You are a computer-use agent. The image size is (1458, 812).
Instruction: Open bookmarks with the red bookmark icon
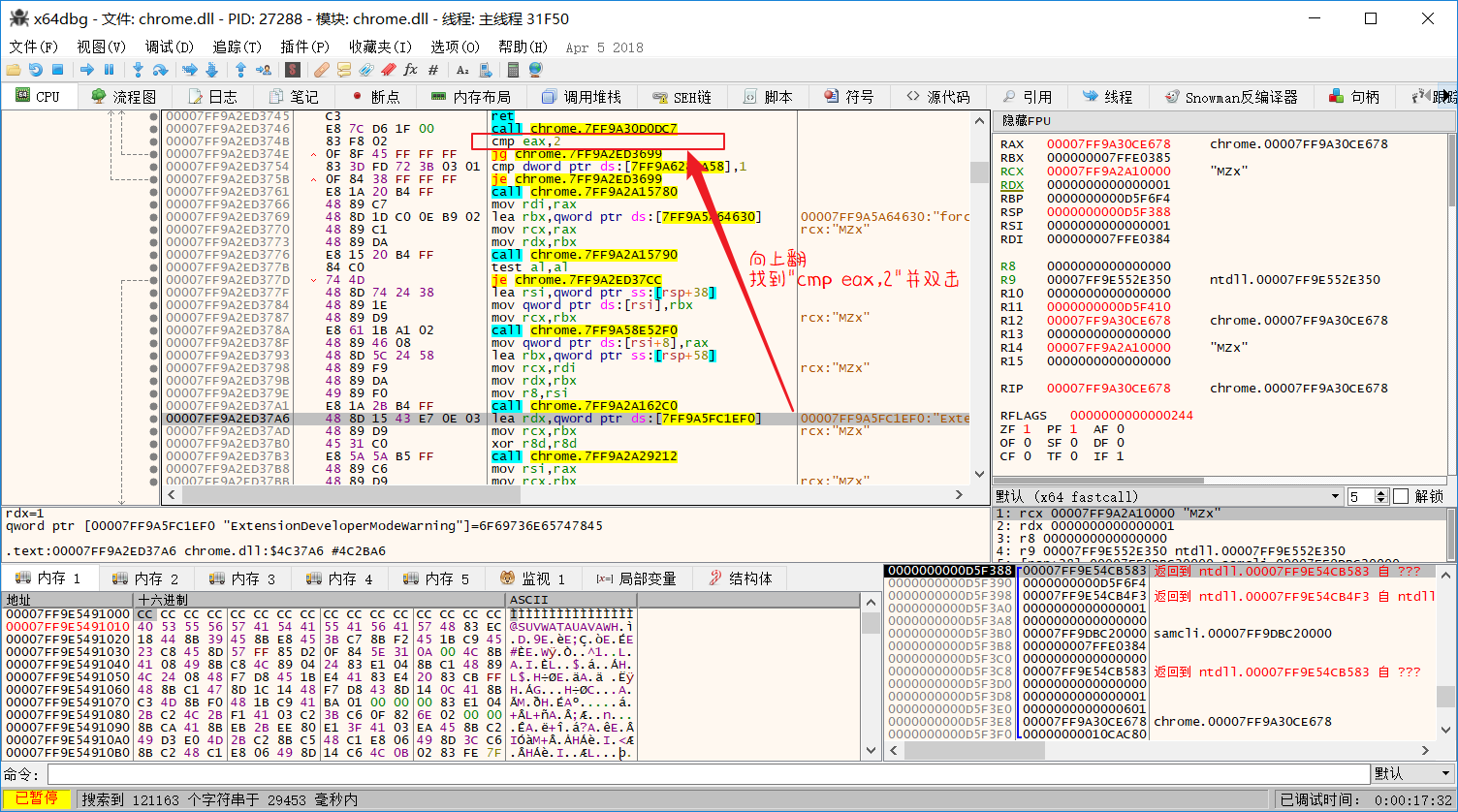389,70
